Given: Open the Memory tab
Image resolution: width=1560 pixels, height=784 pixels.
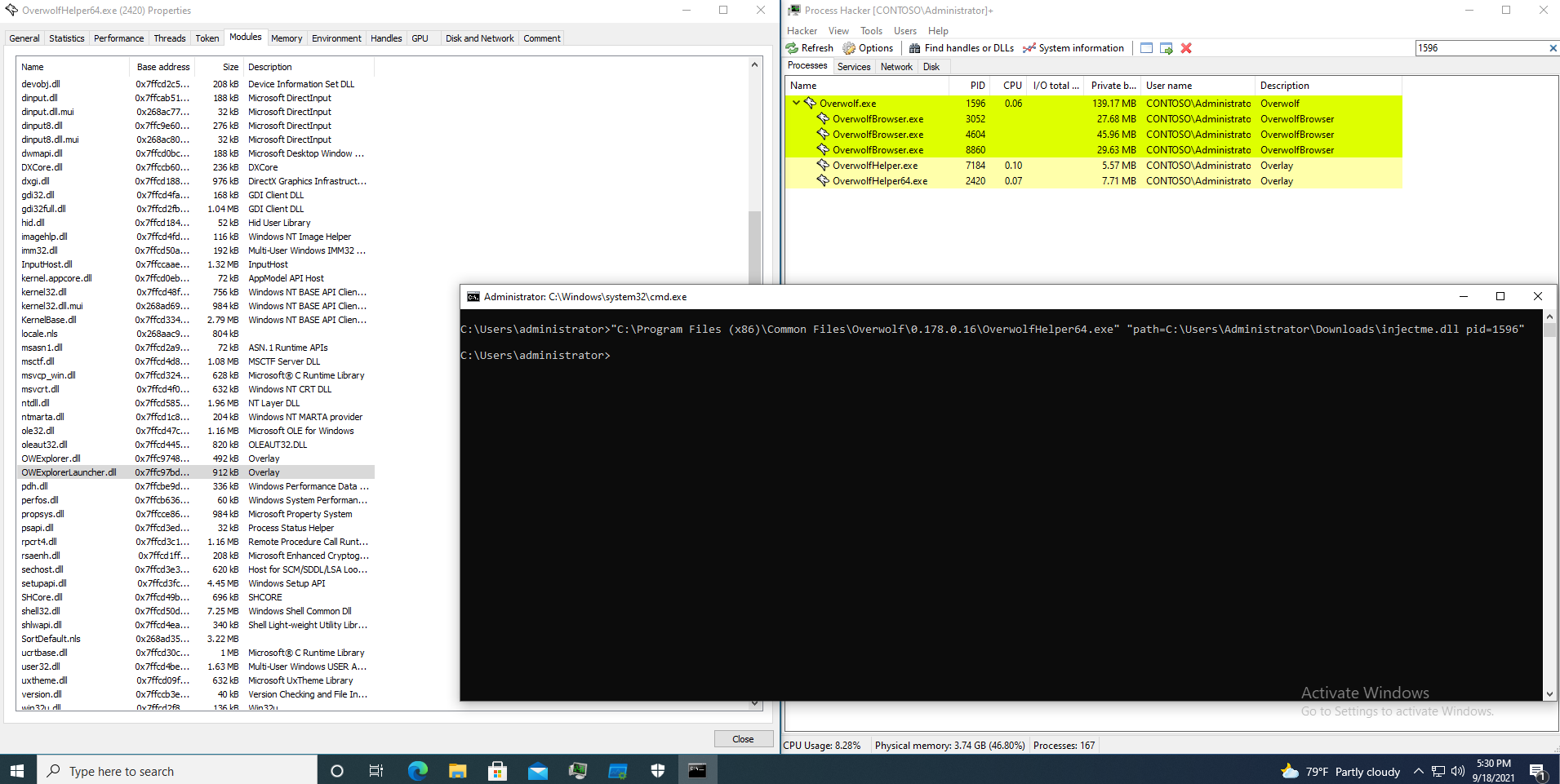Looking at the screenshot, I should pyautogui.click(x=287, y=38).
